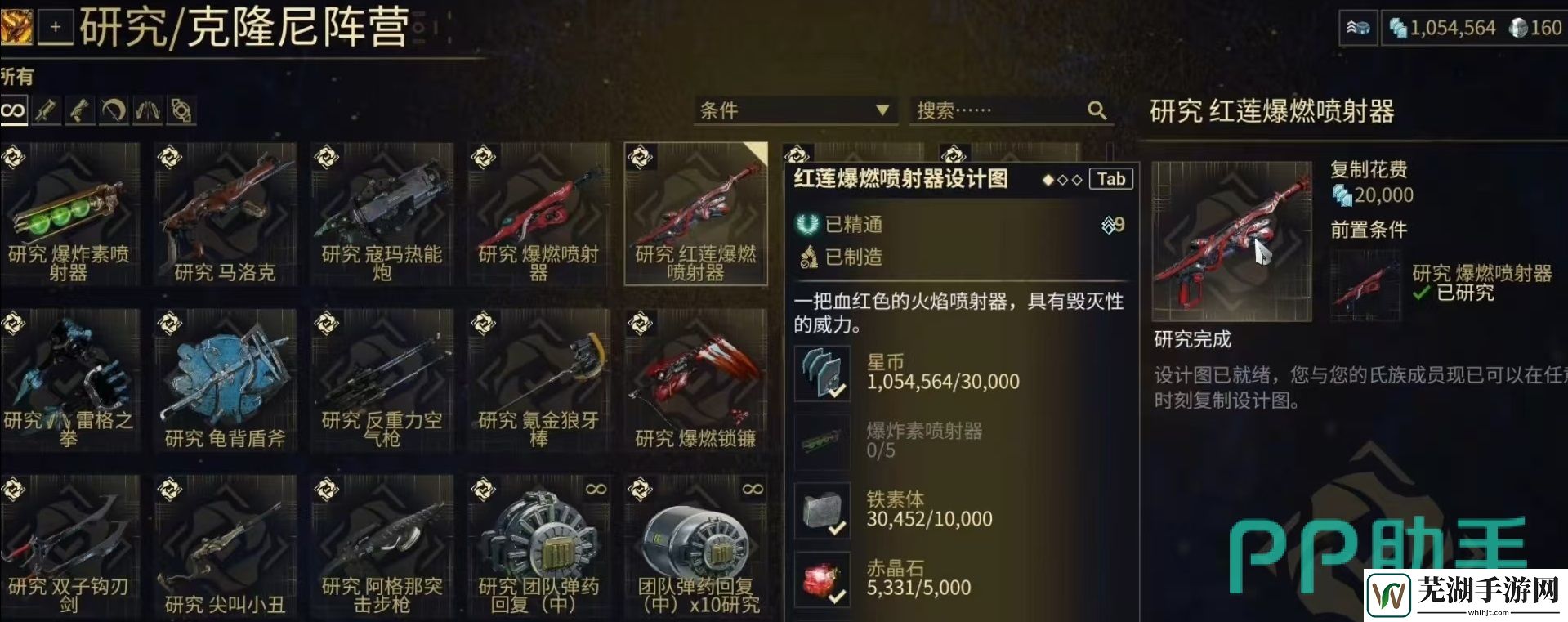Screen dimensions: 1568x622
Task: Filter by claws icon category
Action: tap(147, 110)
